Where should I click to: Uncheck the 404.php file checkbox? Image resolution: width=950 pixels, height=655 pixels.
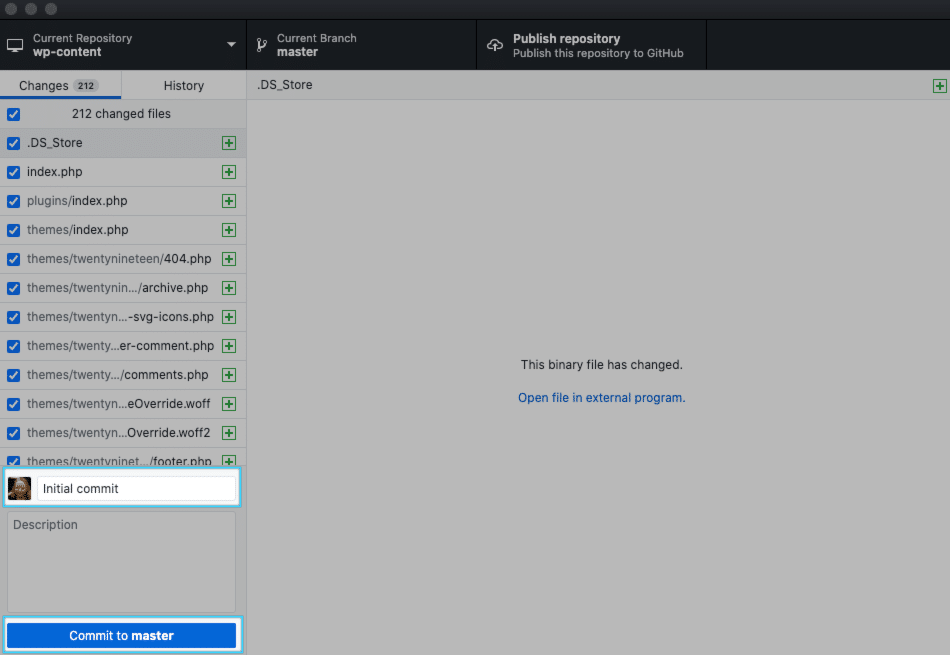point(13,259)
